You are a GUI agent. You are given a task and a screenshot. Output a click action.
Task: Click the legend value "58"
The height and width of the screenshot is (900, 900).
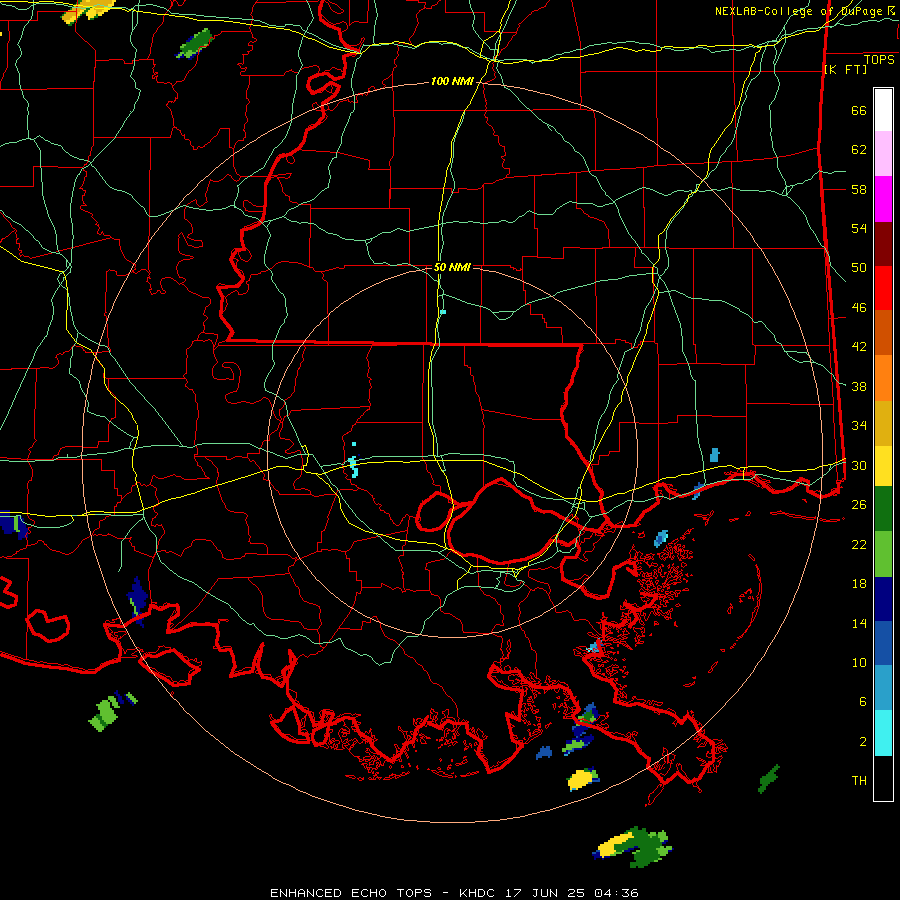pos(859,189)
